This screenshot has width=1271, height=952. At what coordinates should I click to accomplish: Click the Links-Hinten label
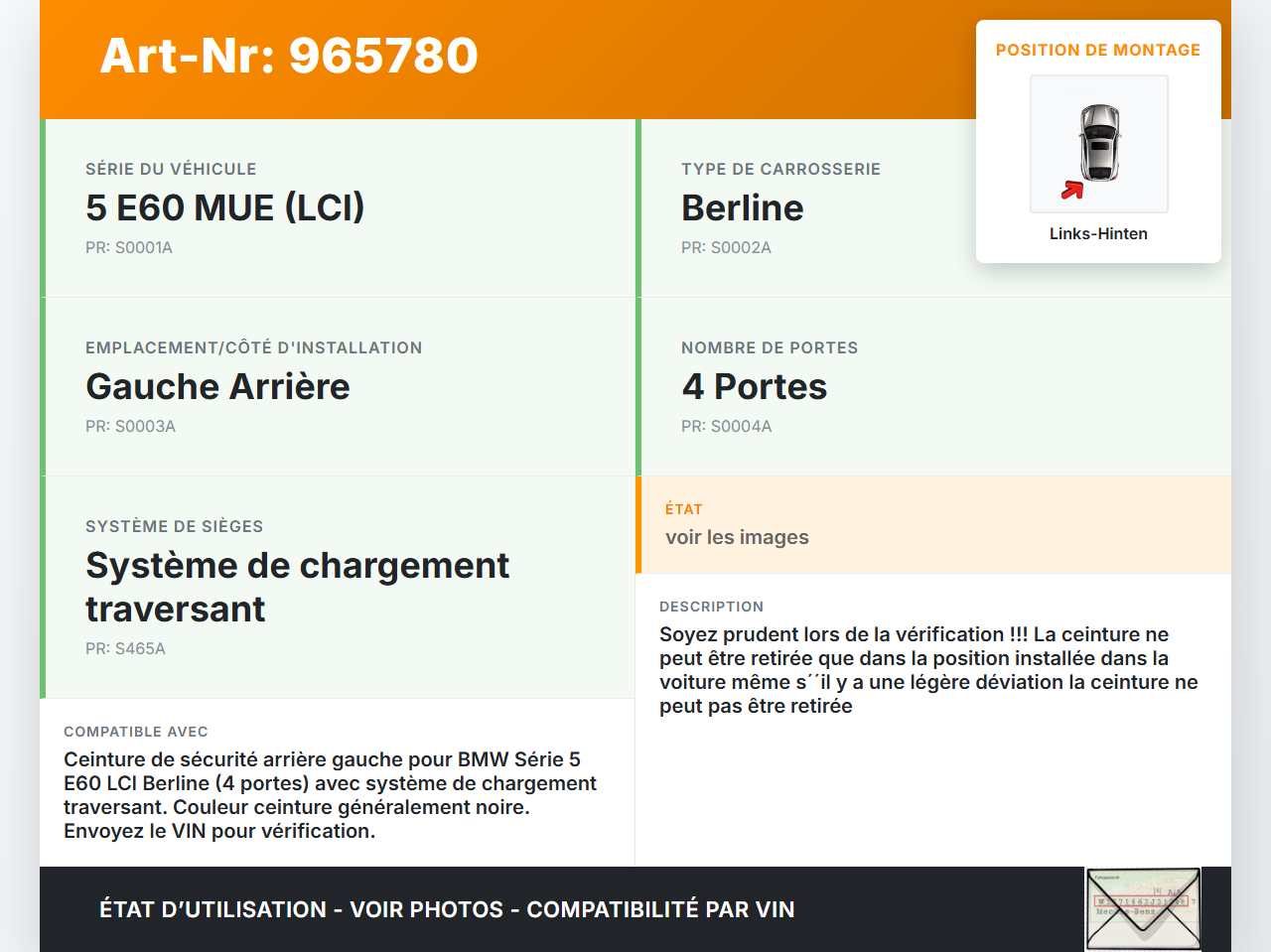tap(1098, 233)
